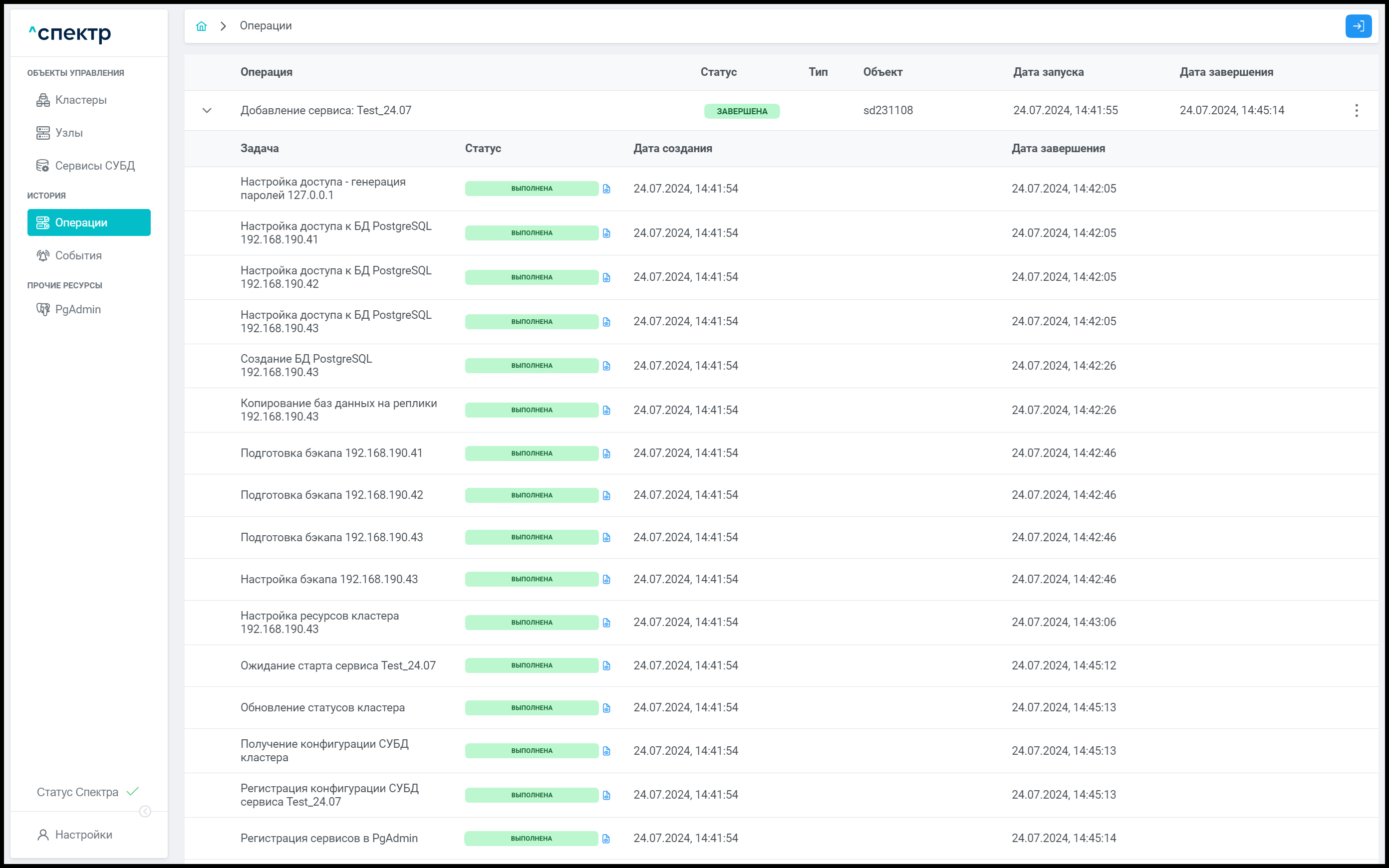Open log icon for Настройка бэкапа 192.168.190.43
The image size is (1389, 868).
606,579
